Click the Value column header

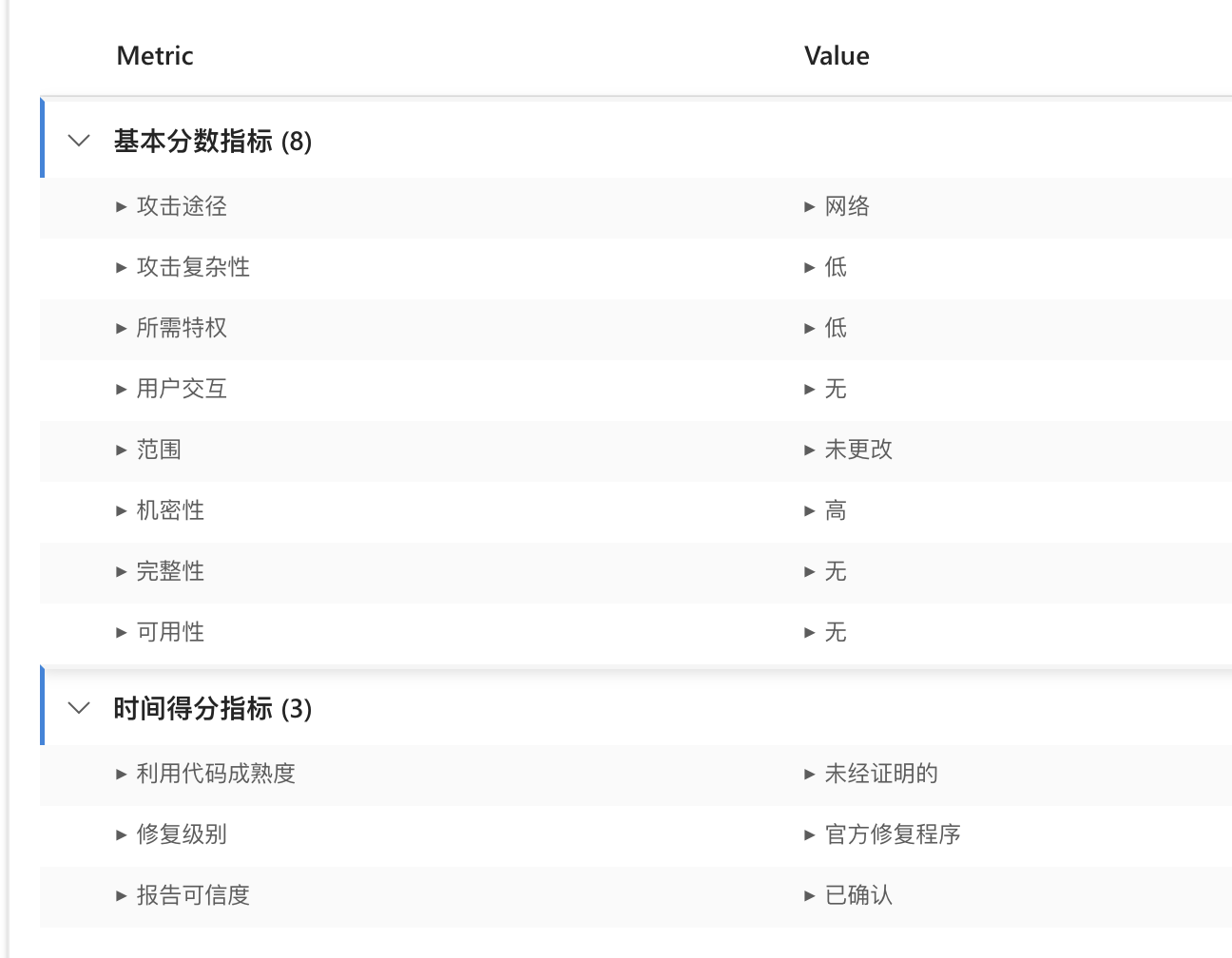(837, 56)
